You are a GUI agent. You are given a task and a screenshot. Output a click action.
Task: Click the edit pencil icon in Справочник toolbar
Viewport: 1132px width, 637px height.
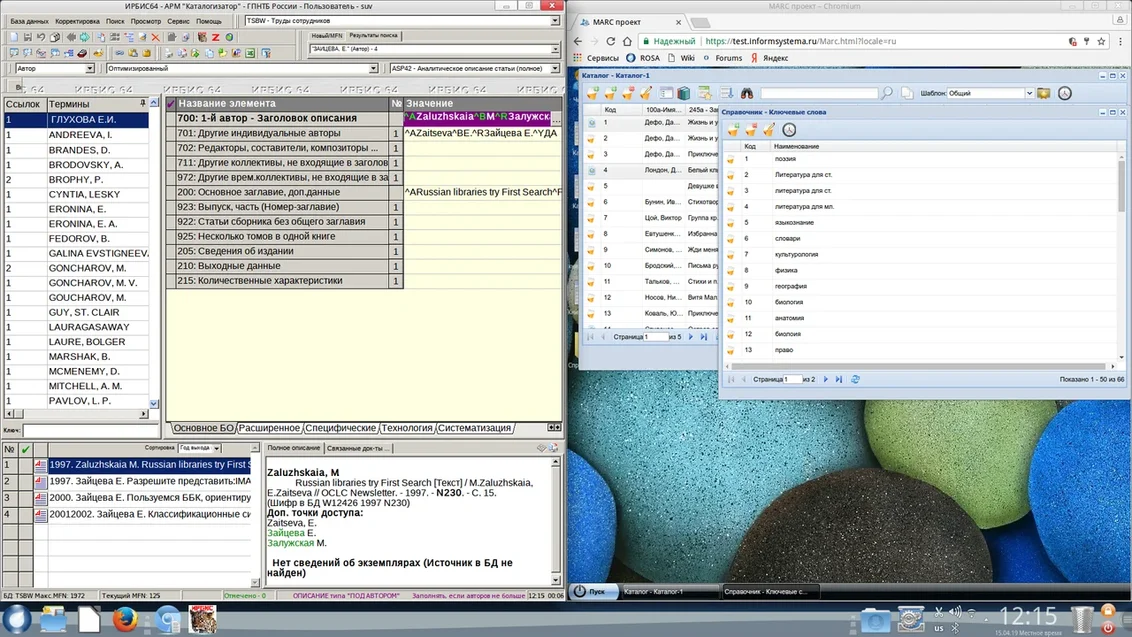click(770, 130)
